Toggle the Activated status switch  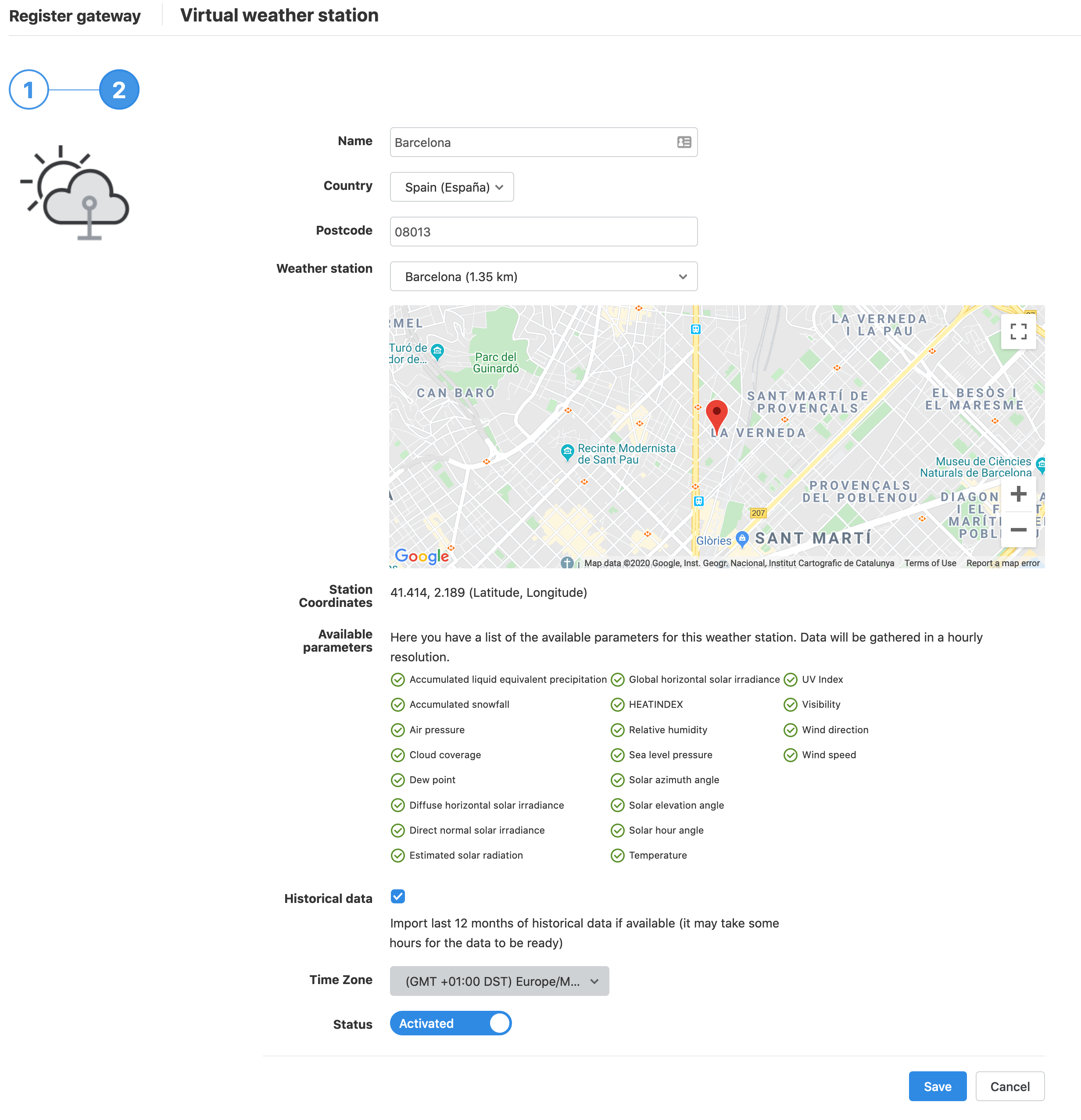click(x=451, y=1024)
